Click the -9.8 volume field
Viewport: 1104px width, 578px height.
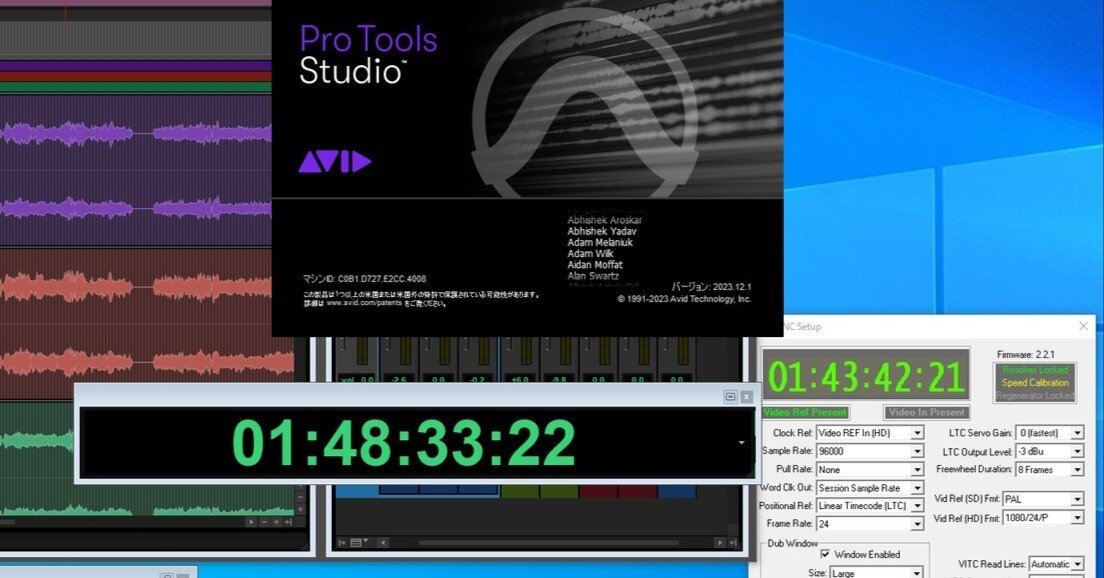pyautogui.click(x=559, y=380)
